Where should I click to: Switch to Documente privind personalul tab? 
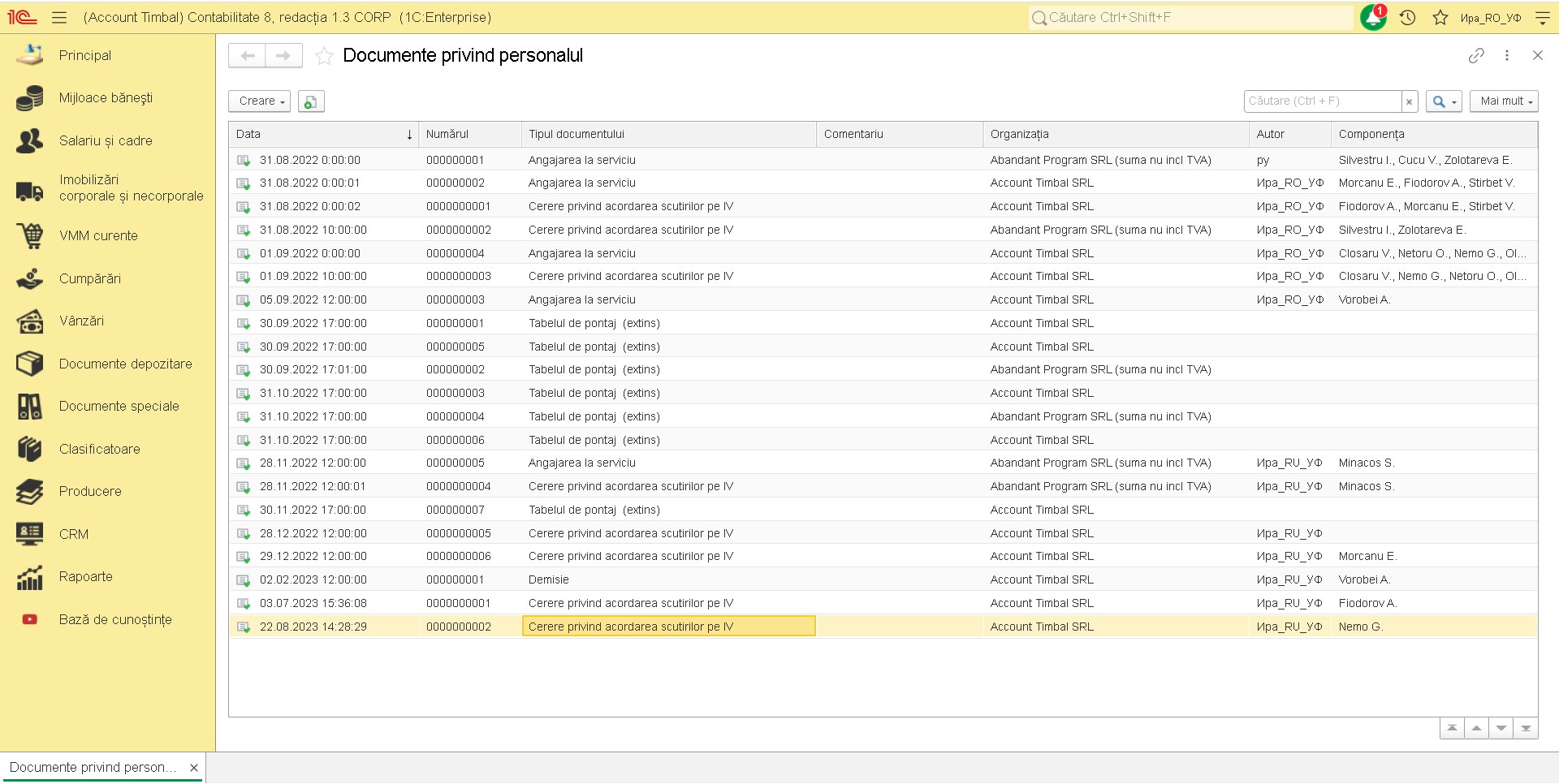(93, 767)
